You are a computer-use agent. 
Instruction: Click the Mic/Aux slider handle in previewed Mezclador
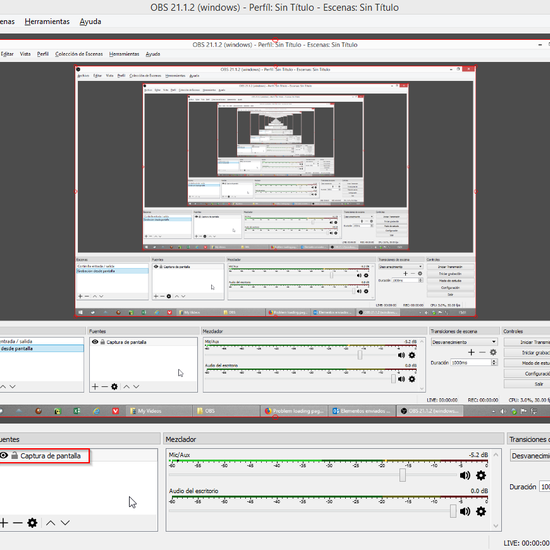point(360,355)
